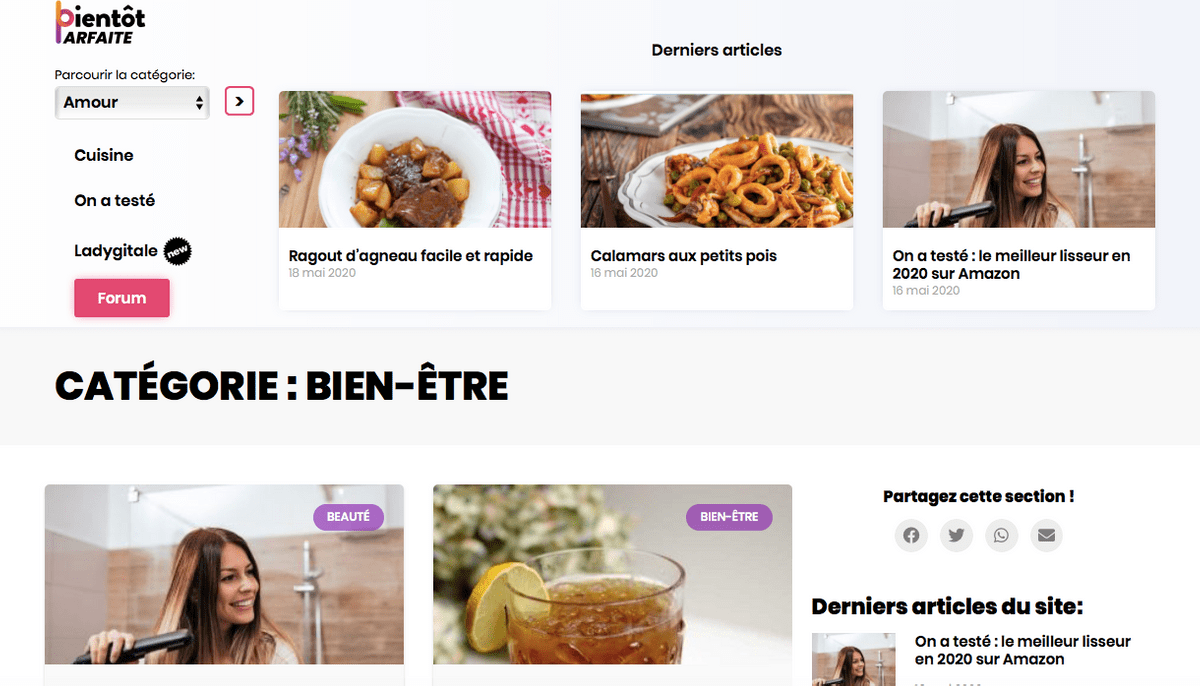The image size is (1200, 686).
Task: Open the Calamars aux petits pois article
Action: pos(684,256)
